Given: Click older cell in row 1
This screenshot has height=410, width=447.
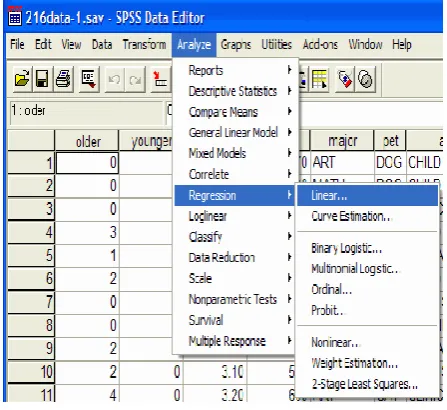Looking at the screenshot, I should click(87, 163).
